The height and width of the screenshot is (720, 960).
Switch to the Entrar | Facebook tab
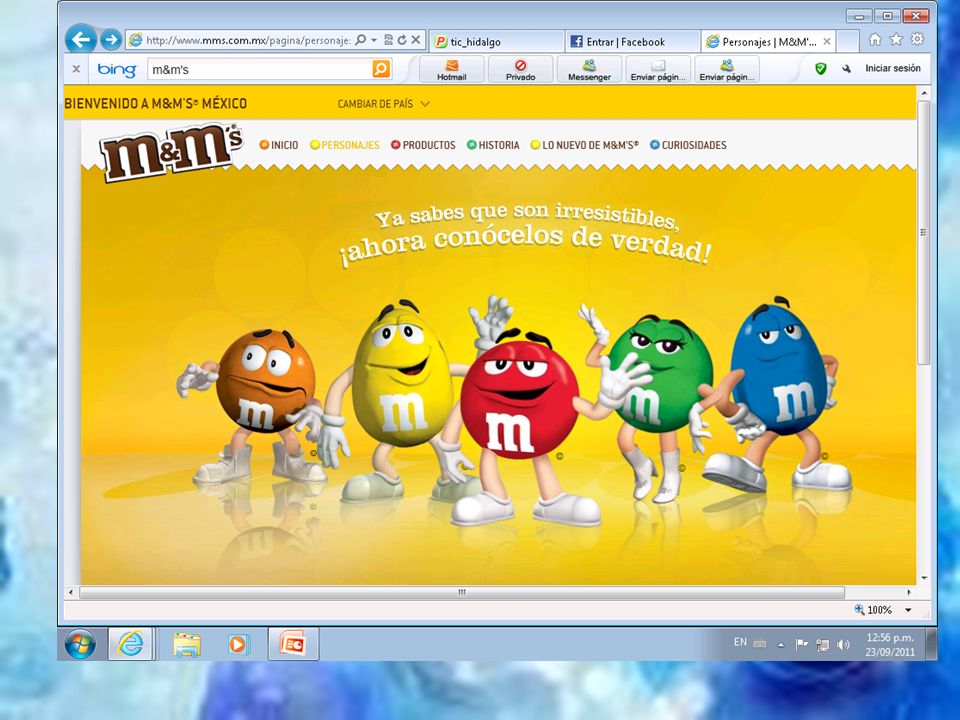click(632, 42)
